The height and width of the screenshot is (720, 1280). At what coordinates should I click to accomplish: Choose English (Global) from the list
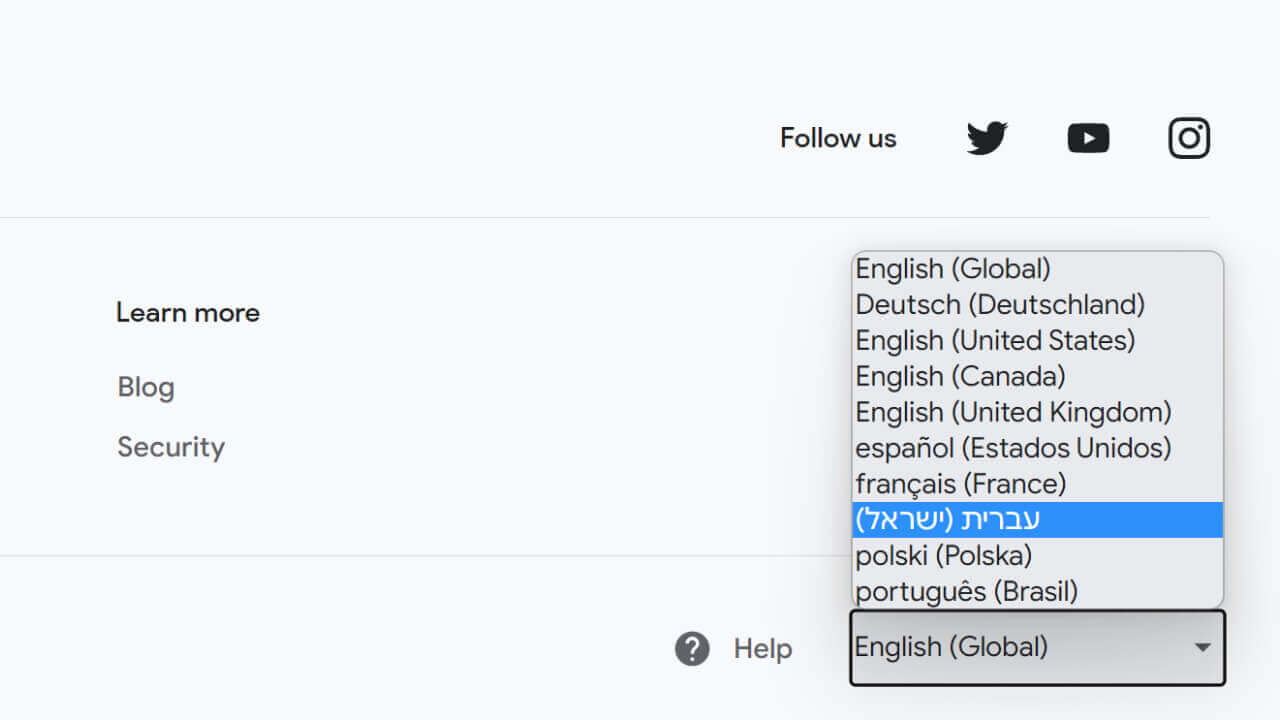(953, 269)
